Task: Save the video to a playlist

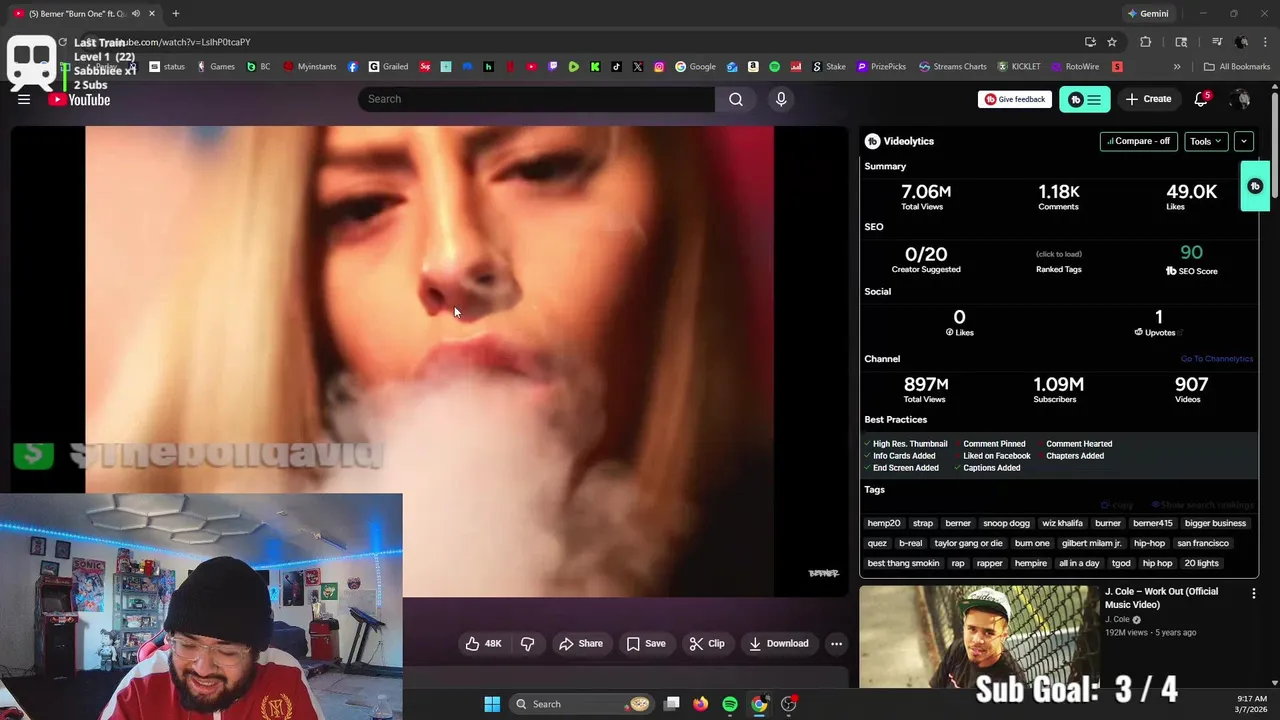Action: click(646, 643)
